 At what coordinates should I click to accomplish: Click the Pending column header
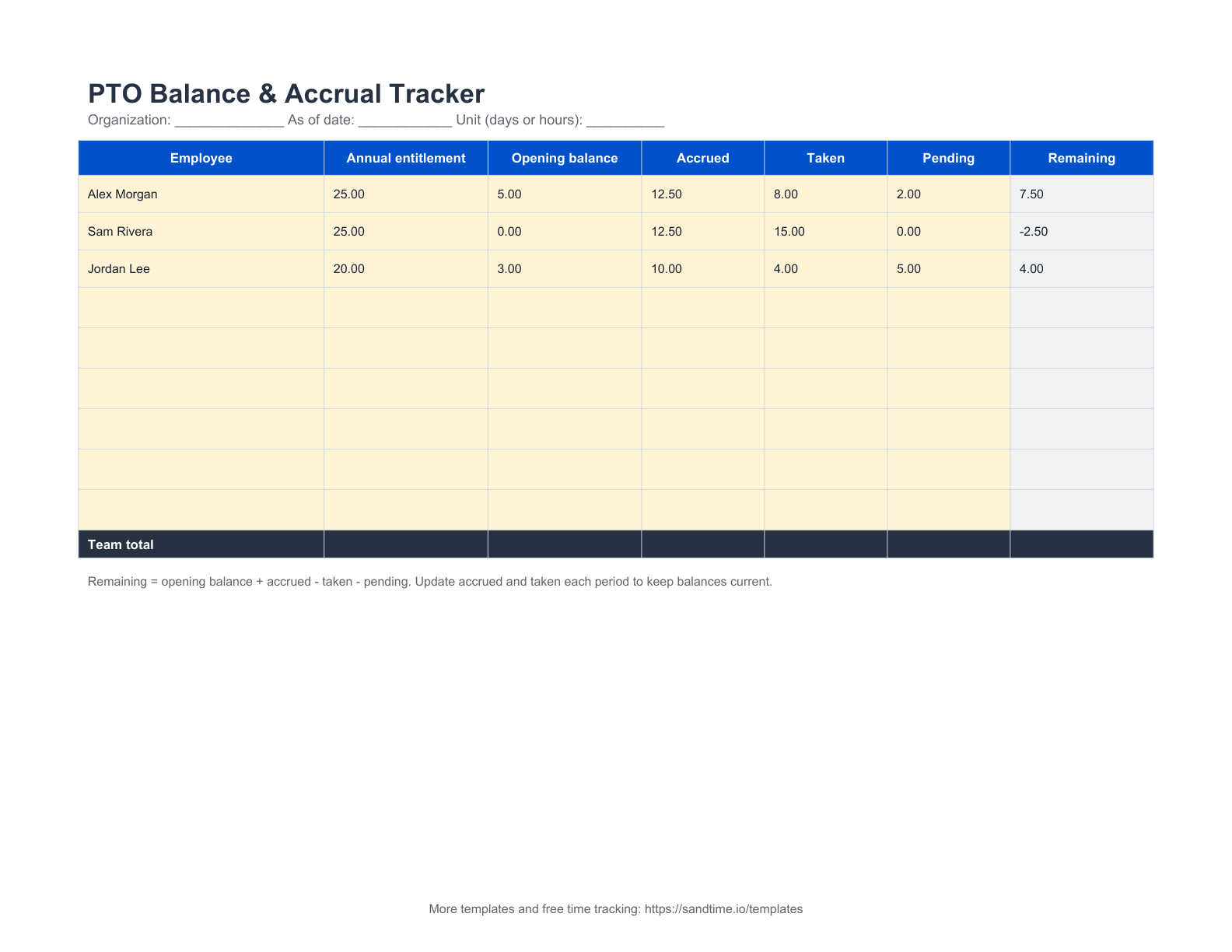[948, 158]
